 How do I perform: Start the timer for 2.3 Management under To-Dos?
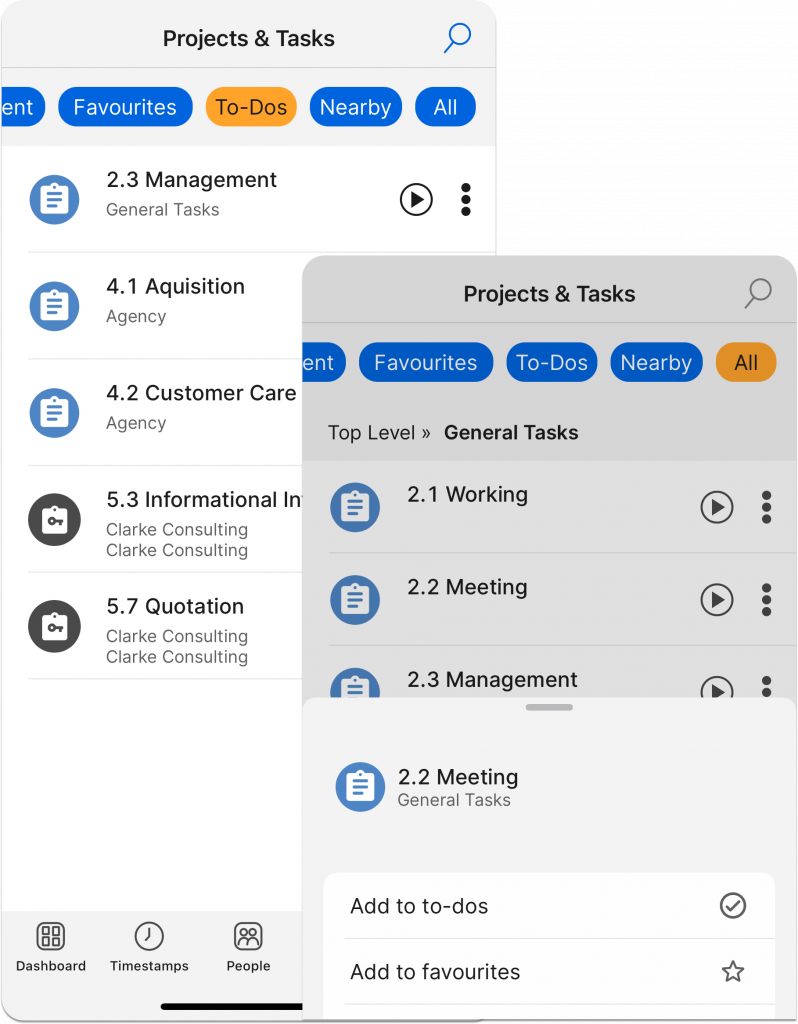tap(416, 199)
